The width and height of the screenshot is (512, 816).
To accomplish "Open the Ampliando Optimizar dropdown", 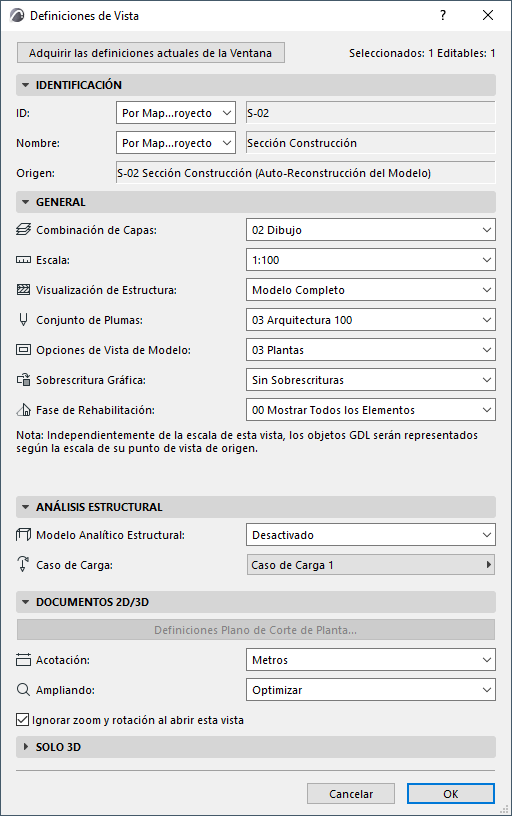I will coord(370,690).
